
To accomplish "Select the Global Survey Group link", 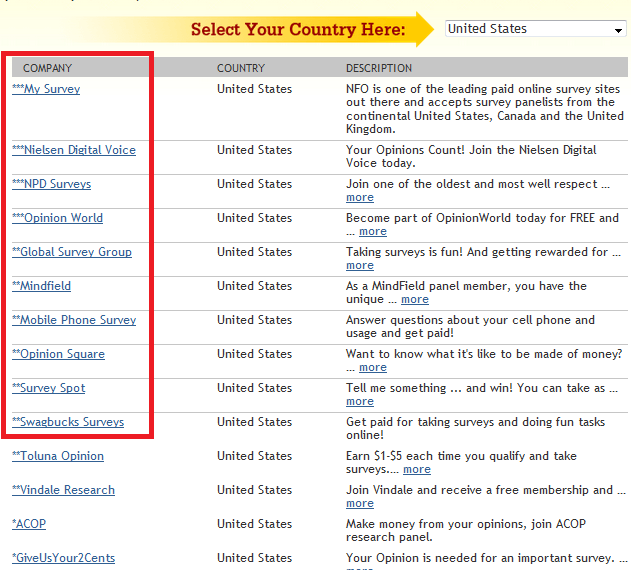I will (x=72, y=252).
